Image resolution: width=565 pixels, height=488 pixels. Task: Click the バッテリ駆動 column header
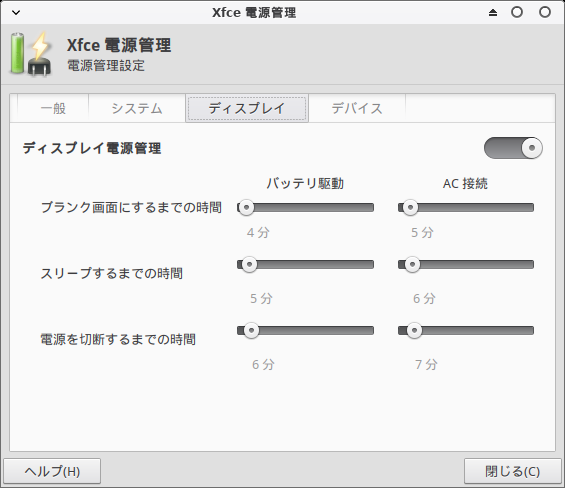(305, 183)
